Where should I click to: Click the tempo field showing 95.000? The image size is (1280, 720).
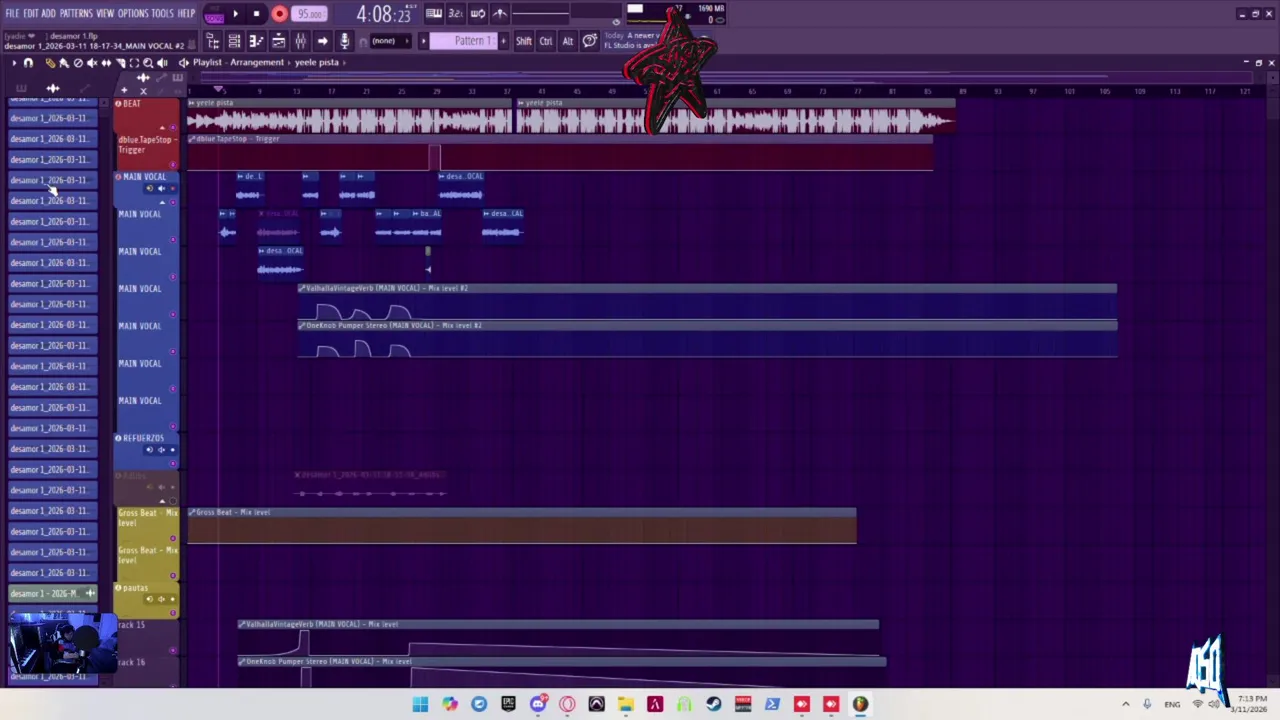[x=309, y=14]
